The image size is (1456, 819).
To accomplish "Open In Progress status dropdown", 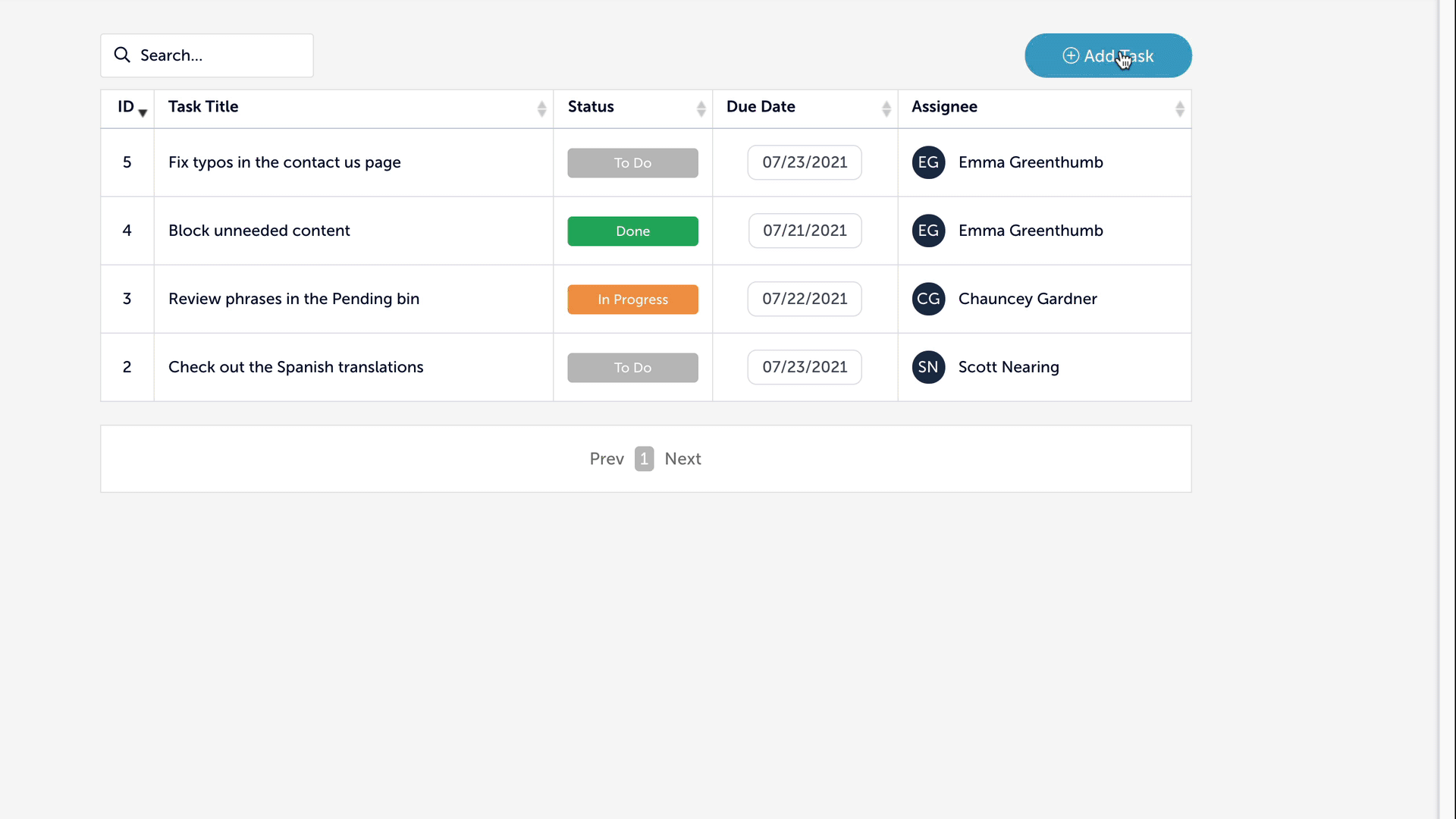I will [632, 300].
